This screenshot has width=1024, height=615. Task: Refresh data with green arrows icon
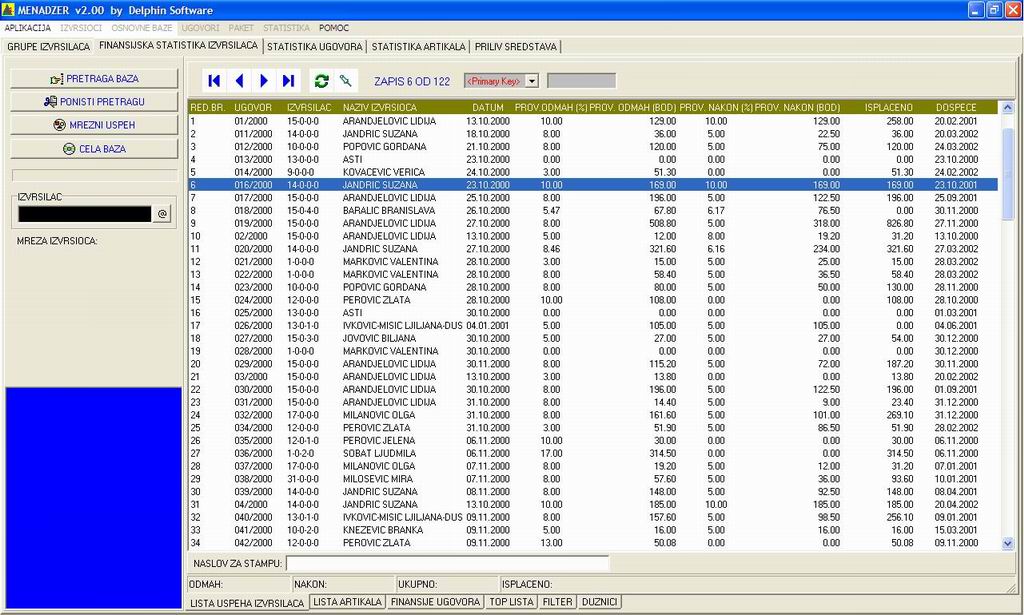pyautogui.click(x=321, y=80)
